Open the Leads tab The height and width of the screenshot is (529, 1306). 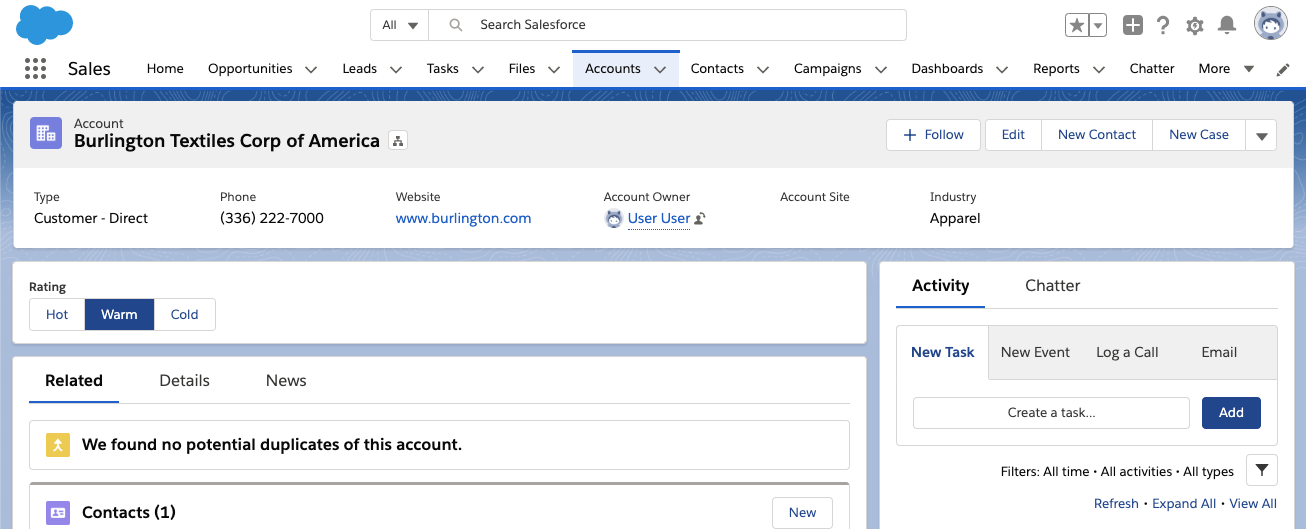[359, 69]
